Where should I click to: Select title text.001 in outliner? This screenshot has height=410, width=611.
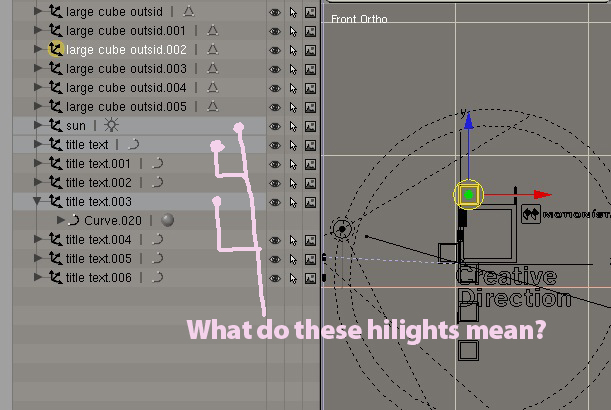(x=98, y=163)
